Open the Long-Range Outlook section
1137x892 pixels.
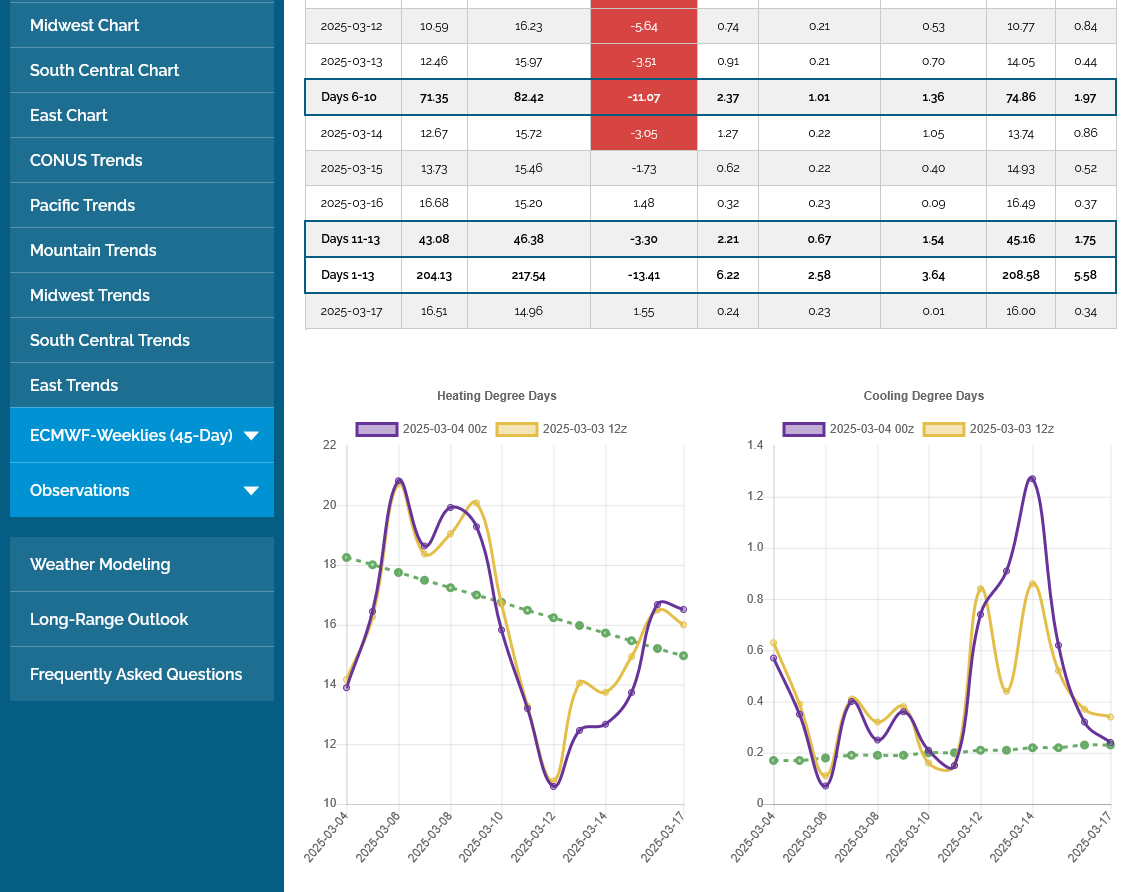coord(109,619)
